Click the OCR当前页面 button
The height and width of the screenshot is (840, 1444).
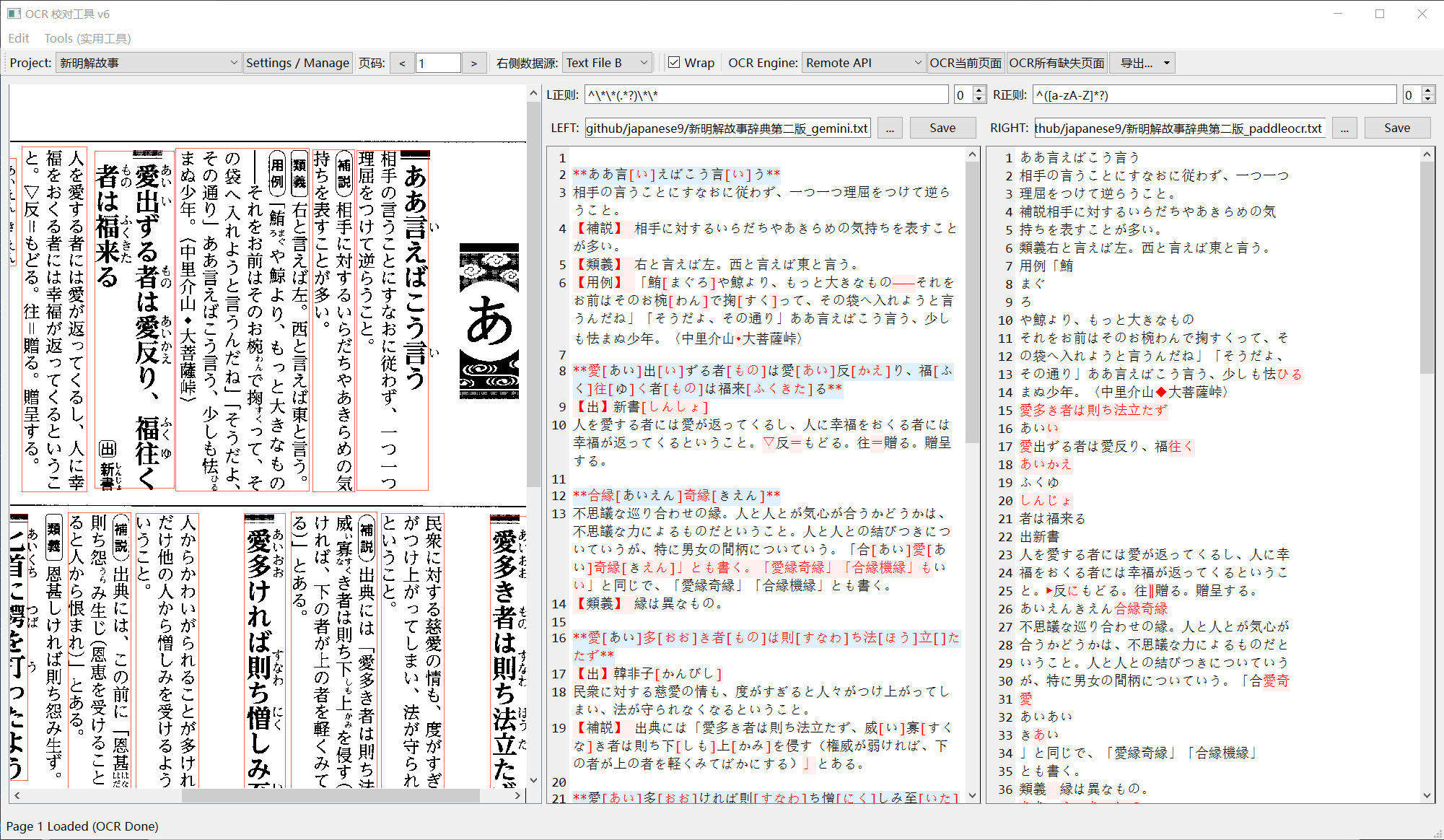point(966,64)
